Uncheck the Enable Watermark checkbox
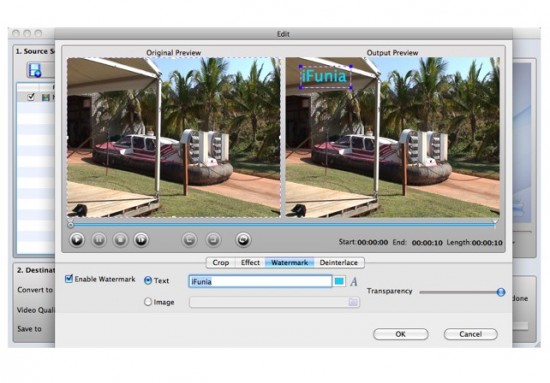Image resolution: width=550 pixels, height=383 pixels. point(69,279)
